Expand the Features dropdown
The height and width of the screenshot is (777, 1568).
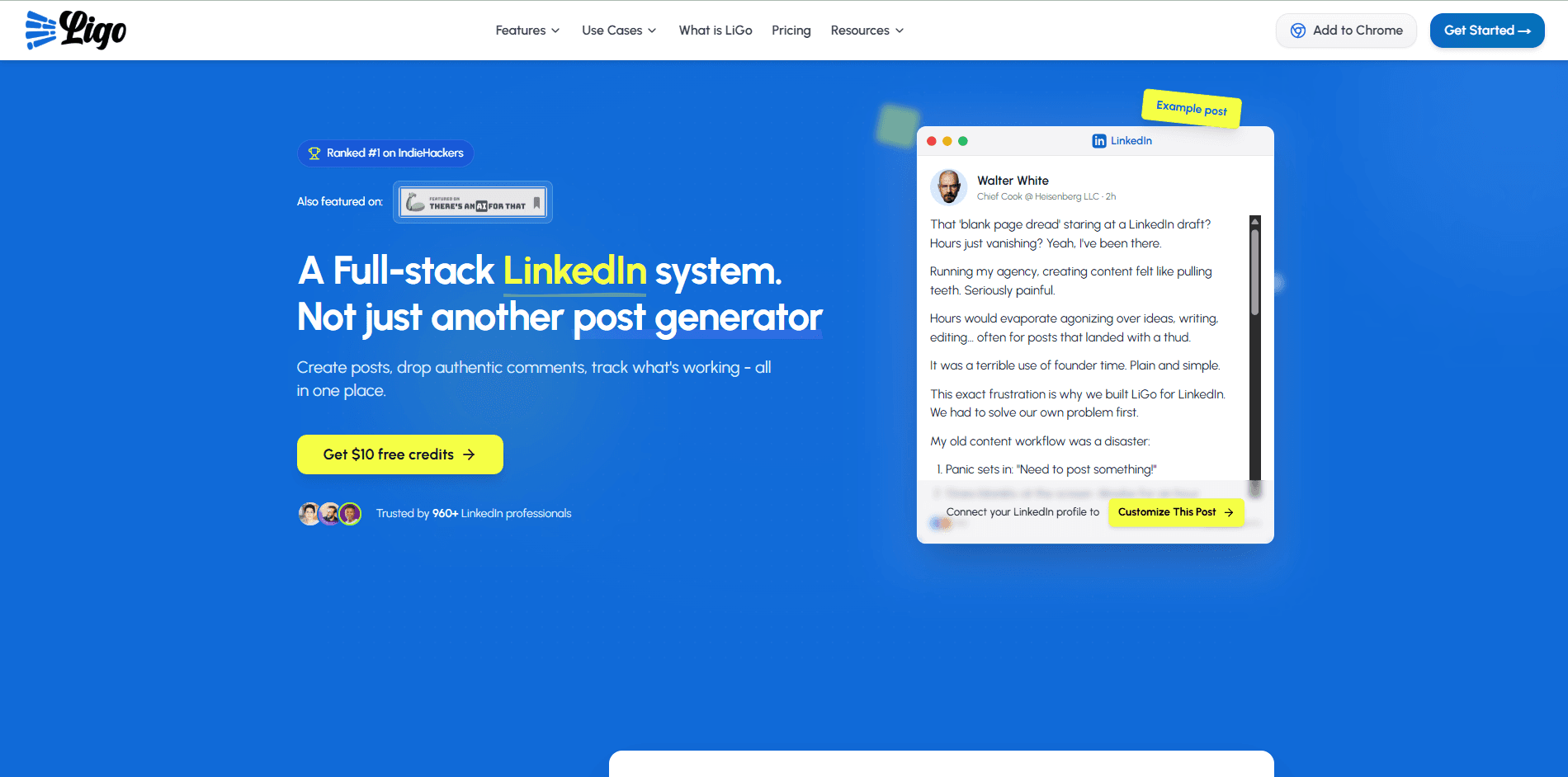527,30
